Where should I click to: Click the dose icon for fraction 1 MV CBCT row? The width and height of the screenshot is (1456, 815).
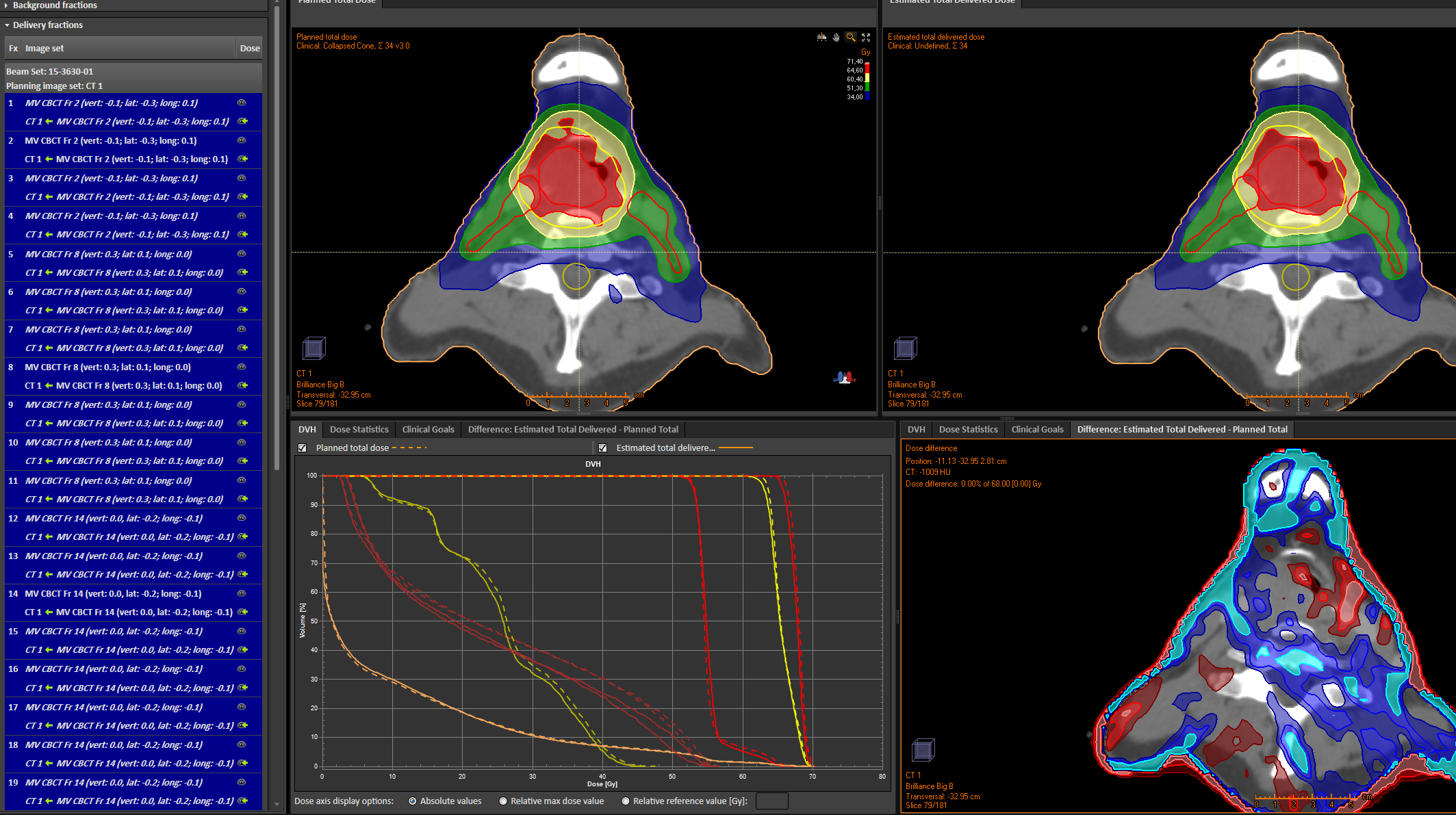pos(242,103)
